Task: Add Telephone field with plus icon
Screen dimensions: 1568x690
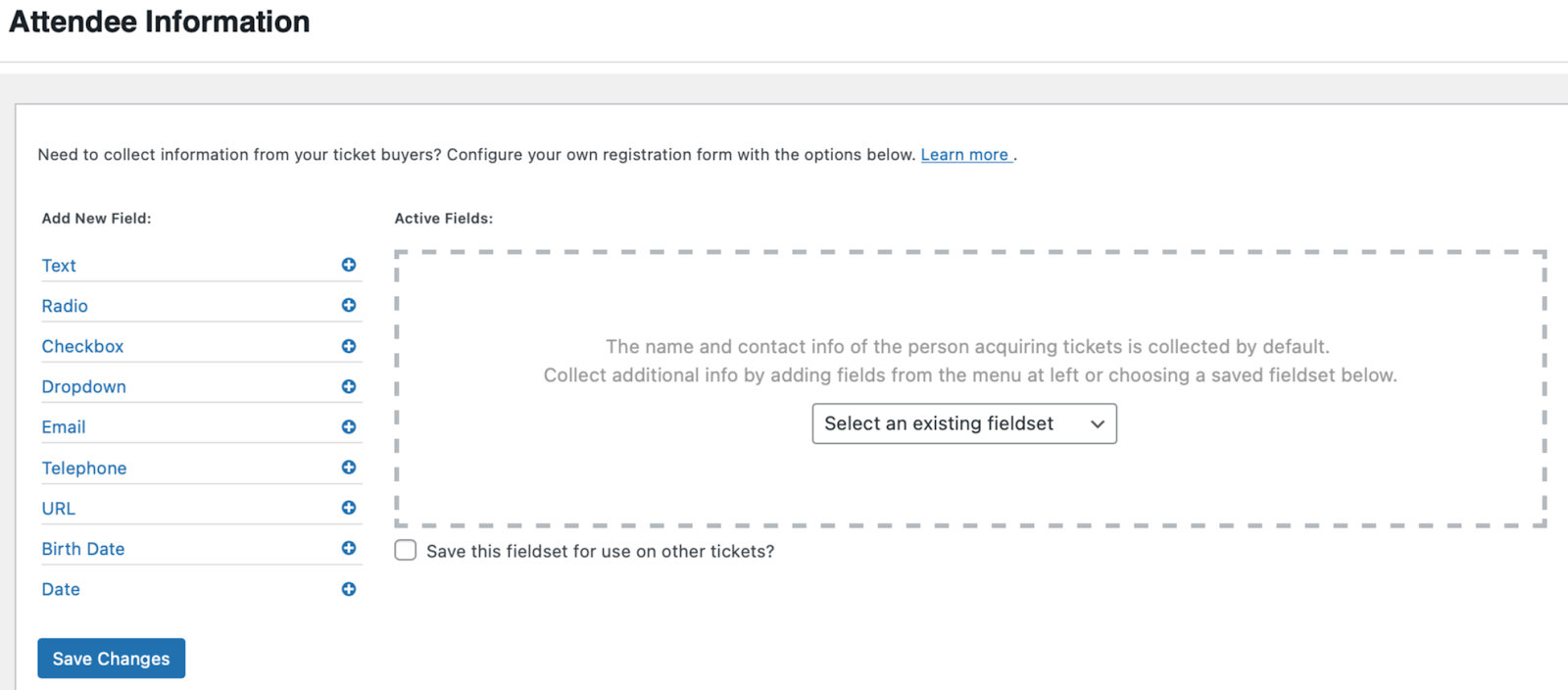Action: coord(348,468)
